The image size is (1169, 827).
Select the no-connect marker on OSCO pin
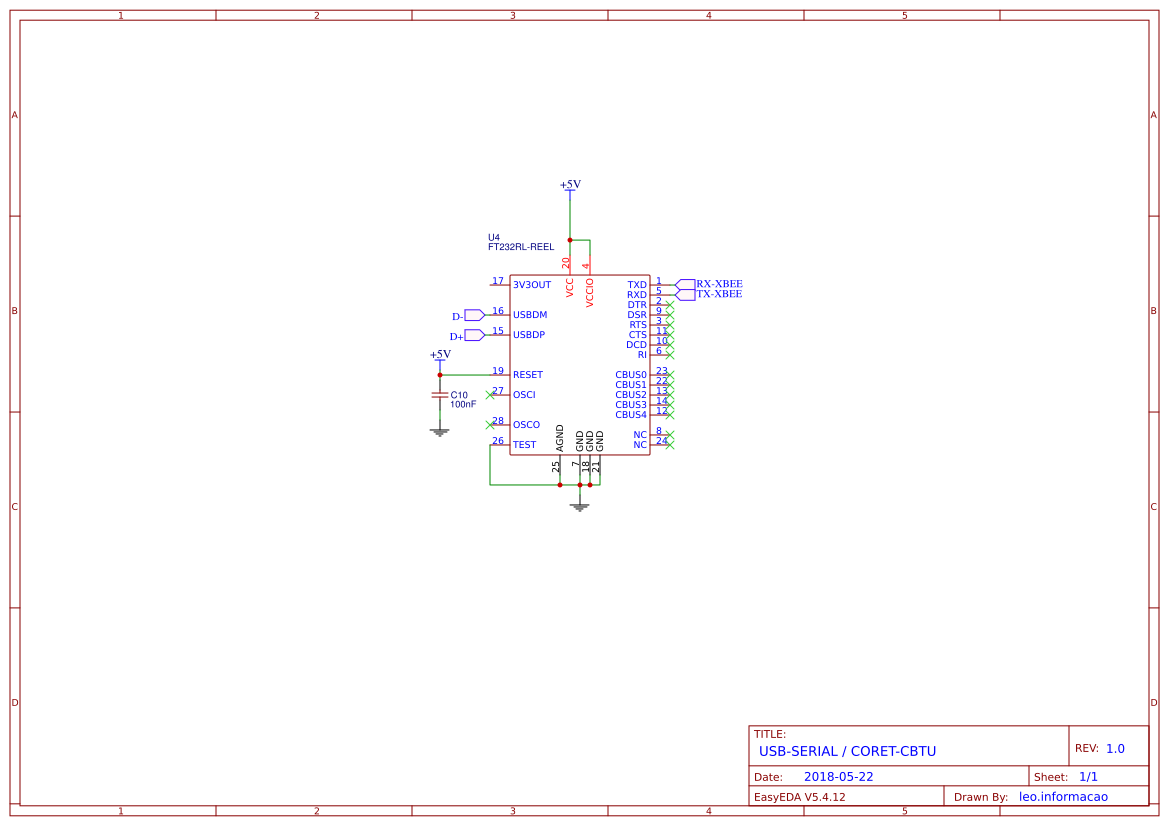[x=489, y=425]
